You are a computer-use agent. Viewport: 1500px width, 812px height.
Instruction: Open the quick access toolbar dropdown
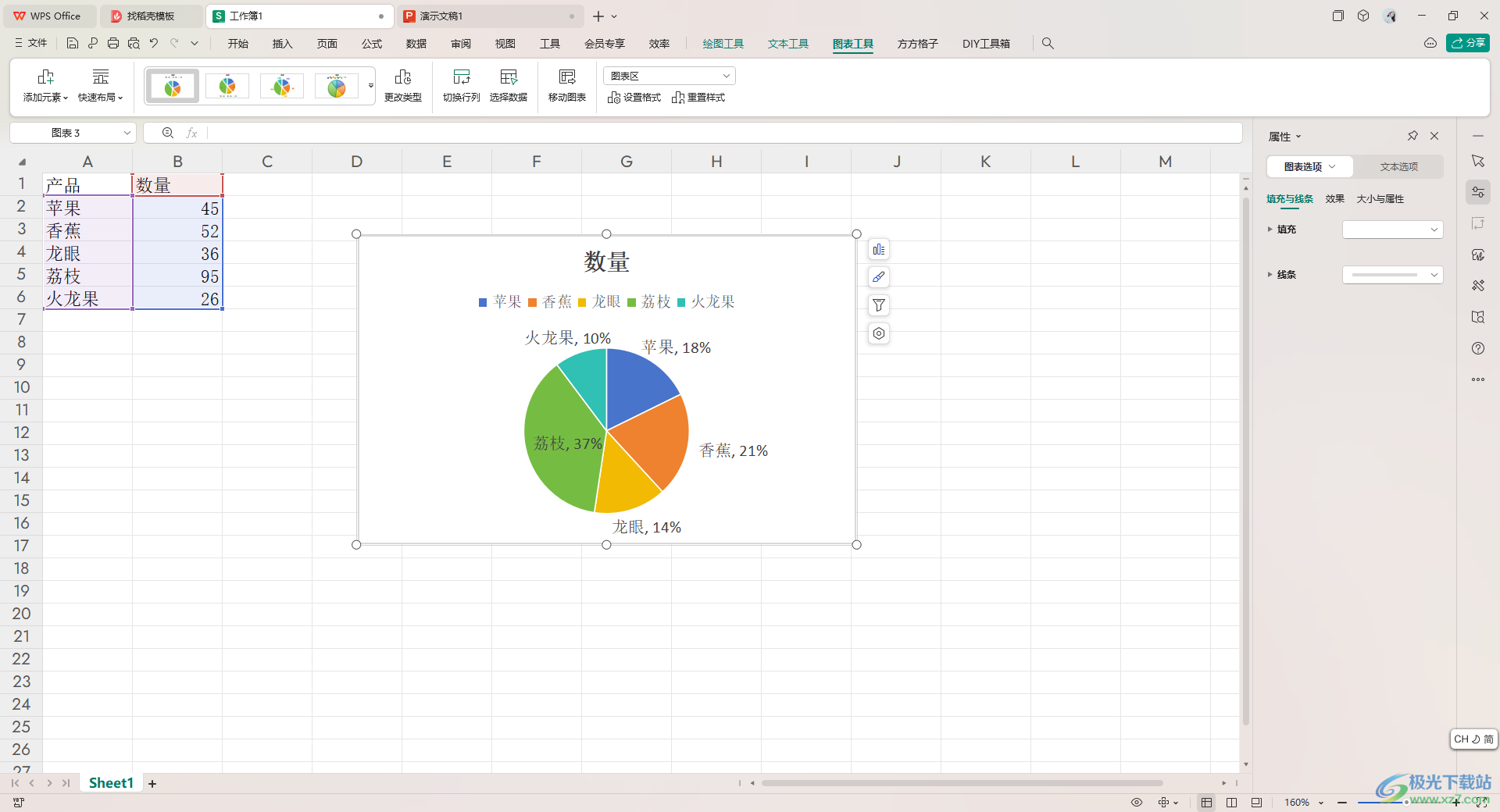click(x=195, y=44)
